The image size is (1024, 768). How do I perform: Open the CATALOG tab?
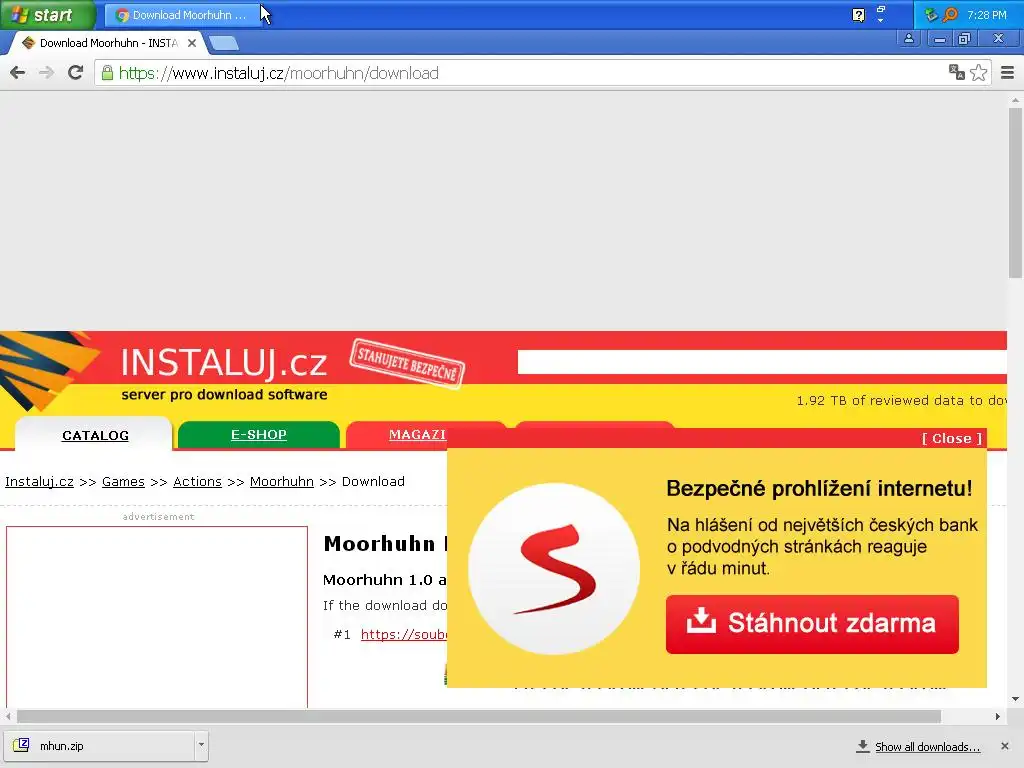pos(95,436)
